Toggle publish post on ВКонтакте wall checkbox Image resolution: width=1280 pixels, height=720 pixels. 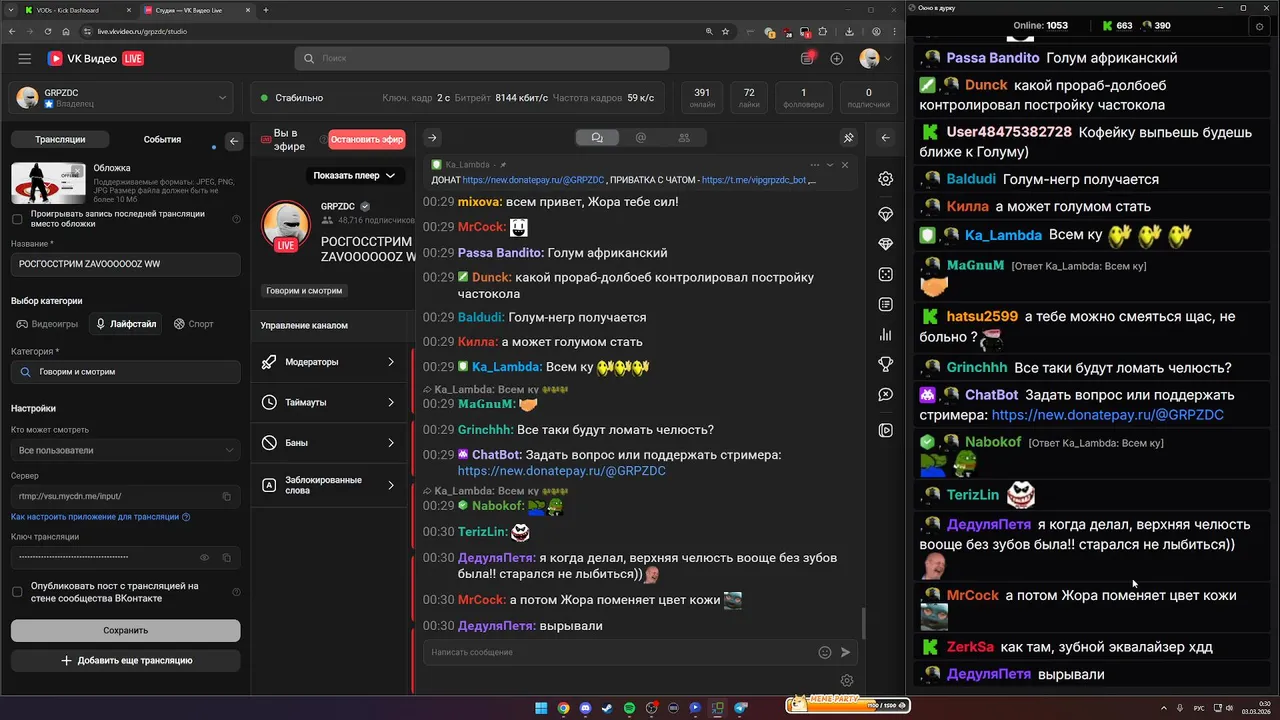click(17, 592)
